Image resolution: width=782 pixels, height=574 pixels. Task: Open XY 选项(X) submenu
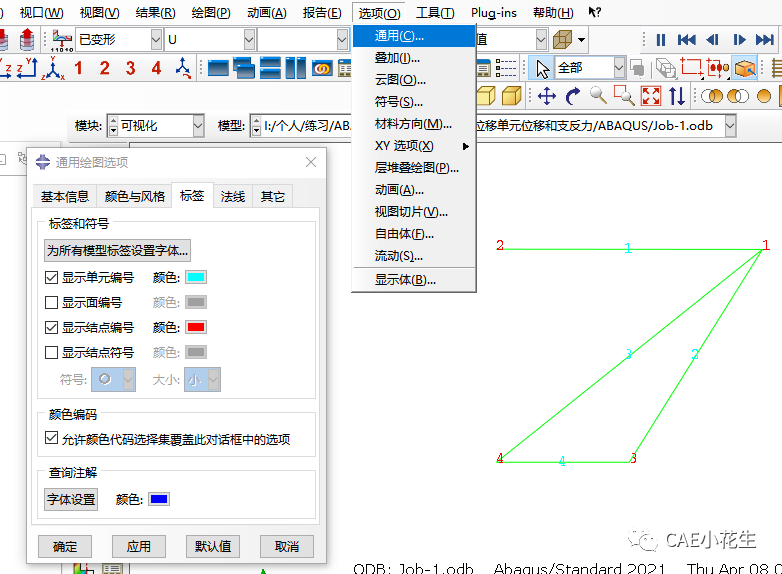point(413,146)
